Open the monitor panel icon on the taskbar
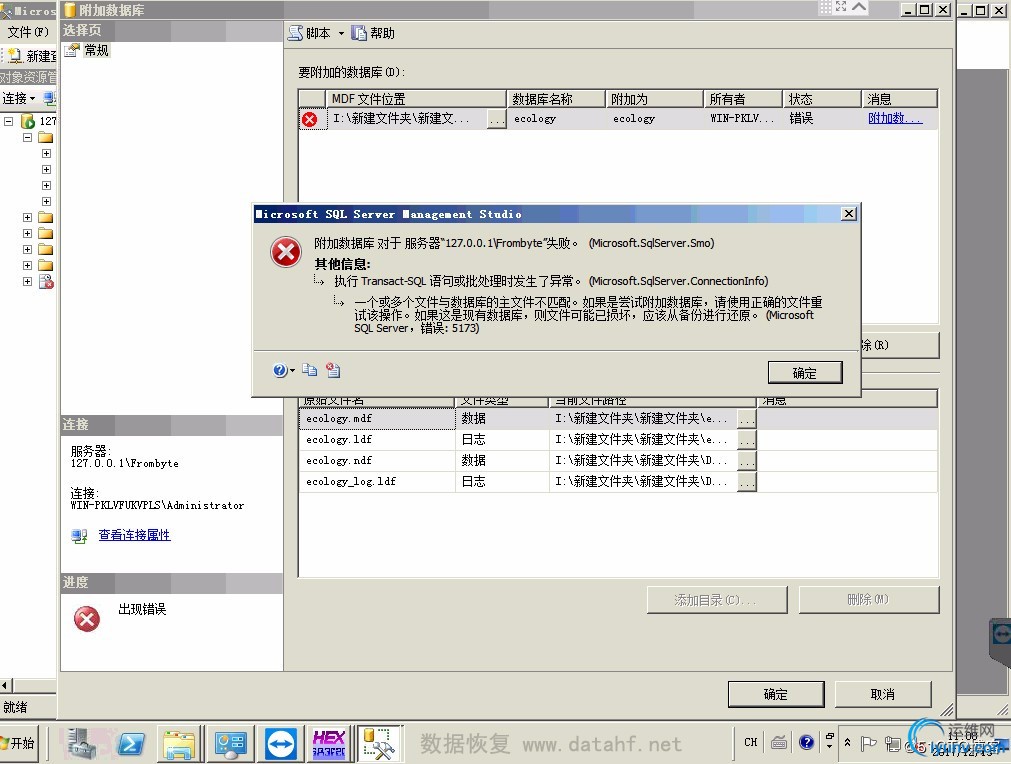The height and width of the screenshot is (764, 1011). (230, 743)
